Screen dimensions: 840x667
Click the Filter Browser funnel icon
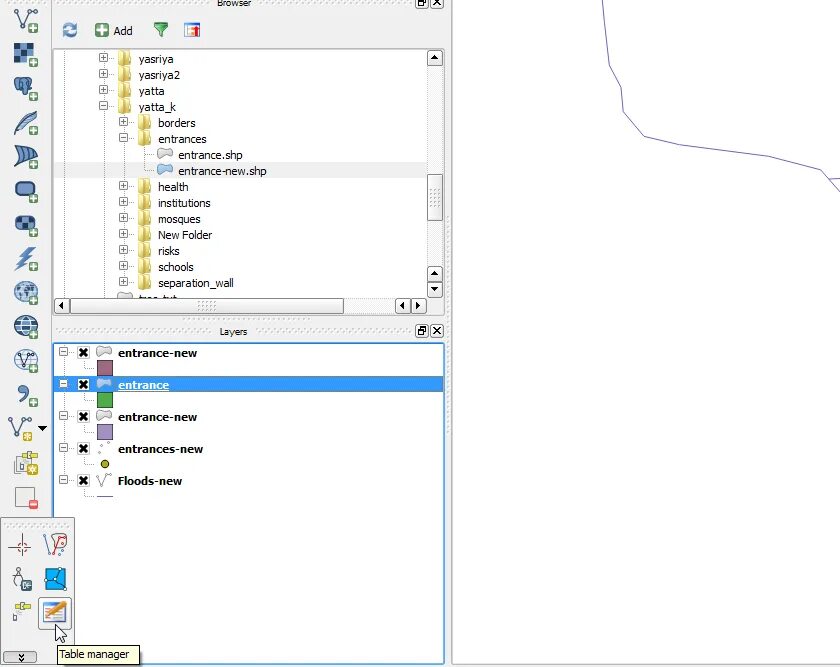tap(161, 29)
